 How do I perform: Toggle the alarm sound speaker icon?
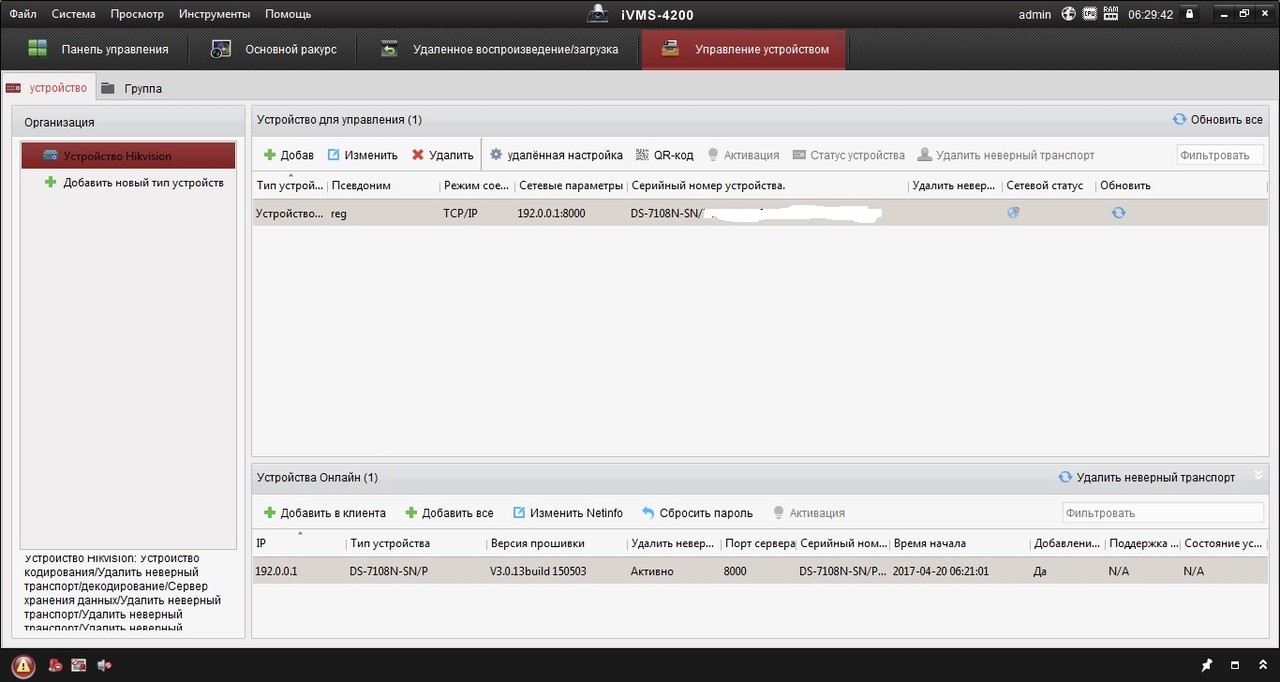pyautogui.click(x=104, y=665)
